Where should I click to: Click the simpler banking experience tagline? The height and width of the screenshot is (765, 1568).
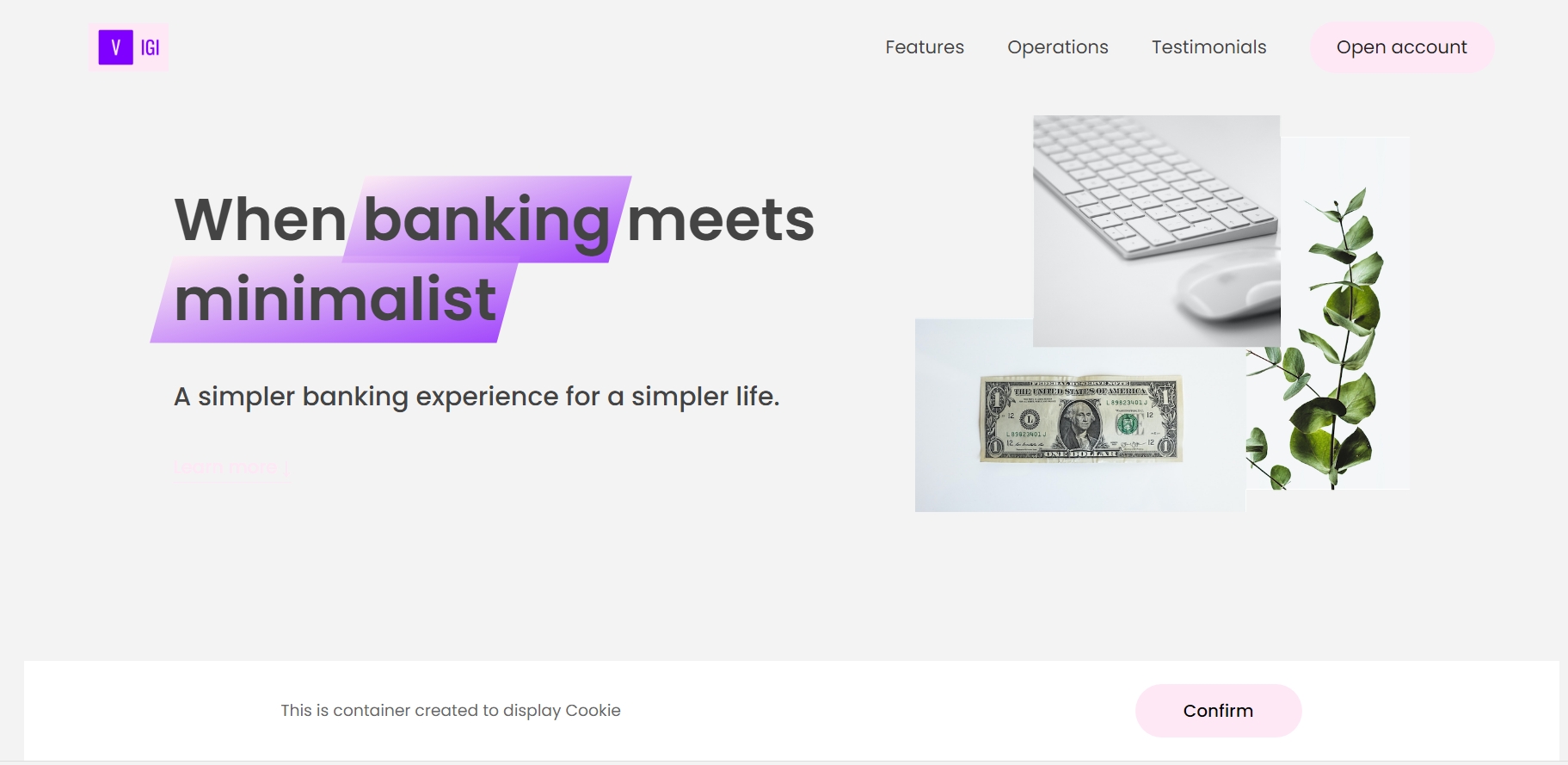[x=477, y=397]
